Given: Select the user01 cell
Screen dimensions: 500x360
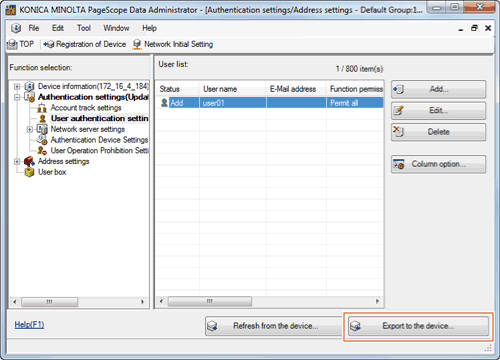Looking at the screenshot, I should (x=233, y=103).
